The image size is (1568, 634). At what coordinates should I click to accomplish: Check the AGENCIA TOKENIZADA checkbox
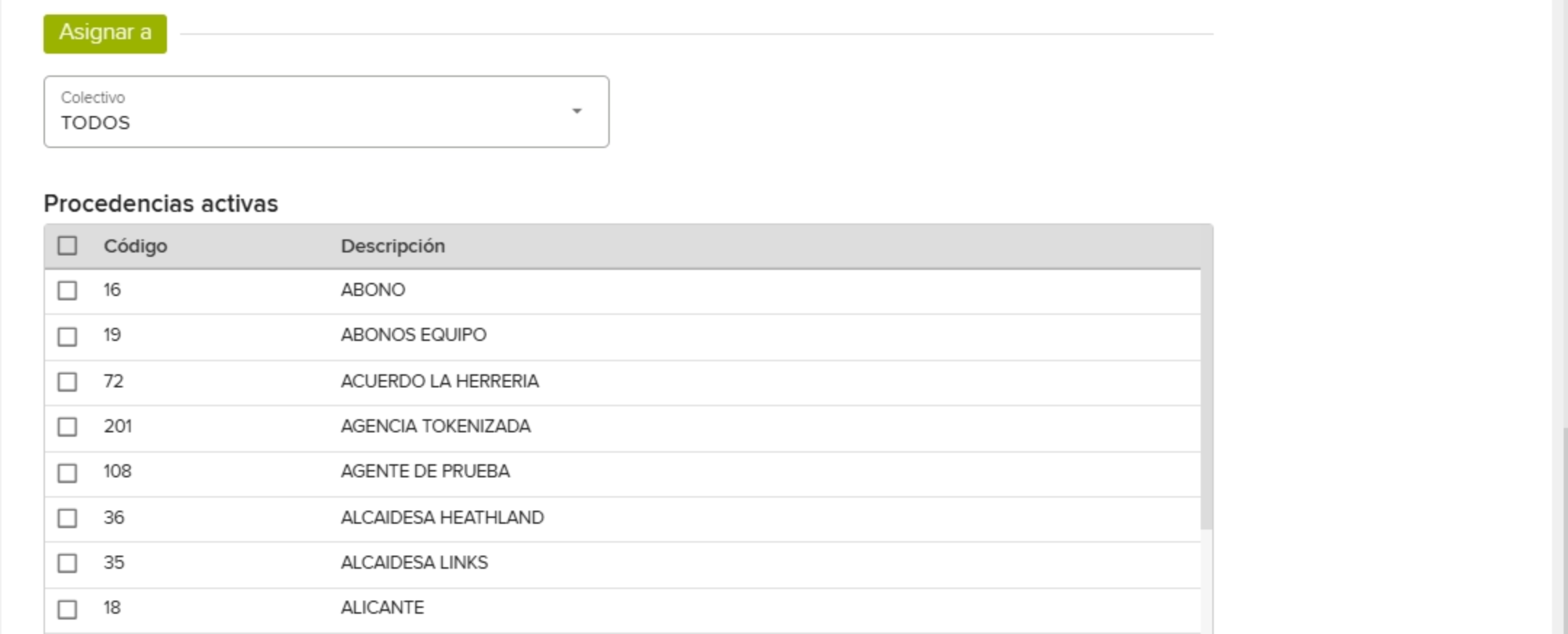[x=68, y=427]
